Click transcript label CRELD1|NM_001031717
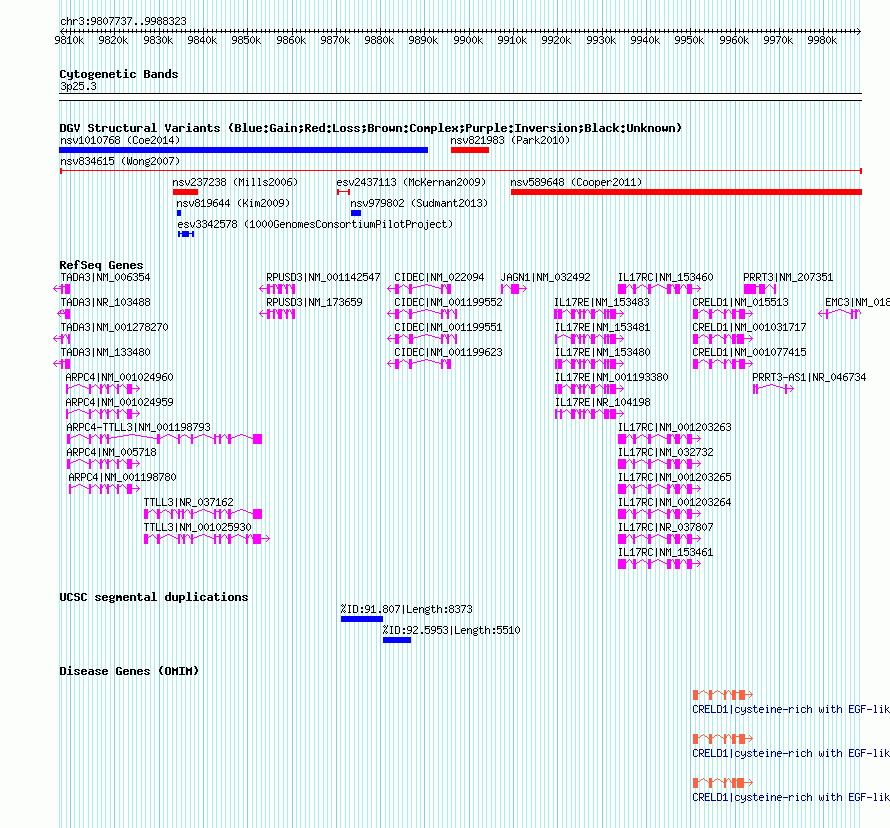This screenshot has height=828, width=890. click(x=749, y=327)
